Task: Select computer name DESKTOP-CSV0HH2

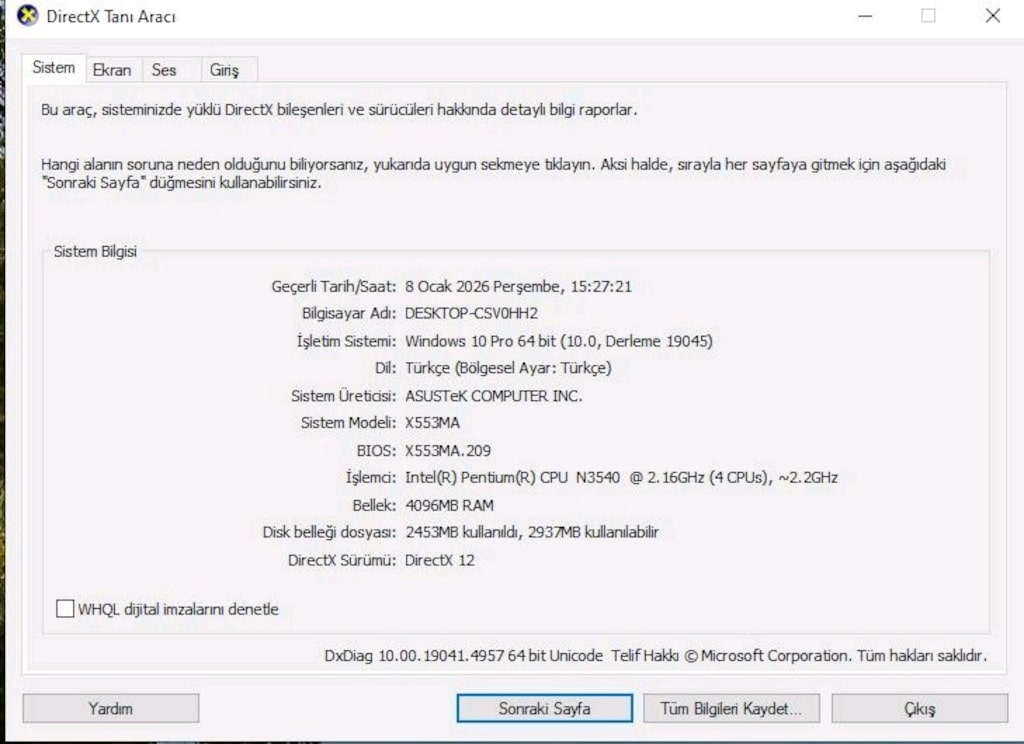Action: 472,314
